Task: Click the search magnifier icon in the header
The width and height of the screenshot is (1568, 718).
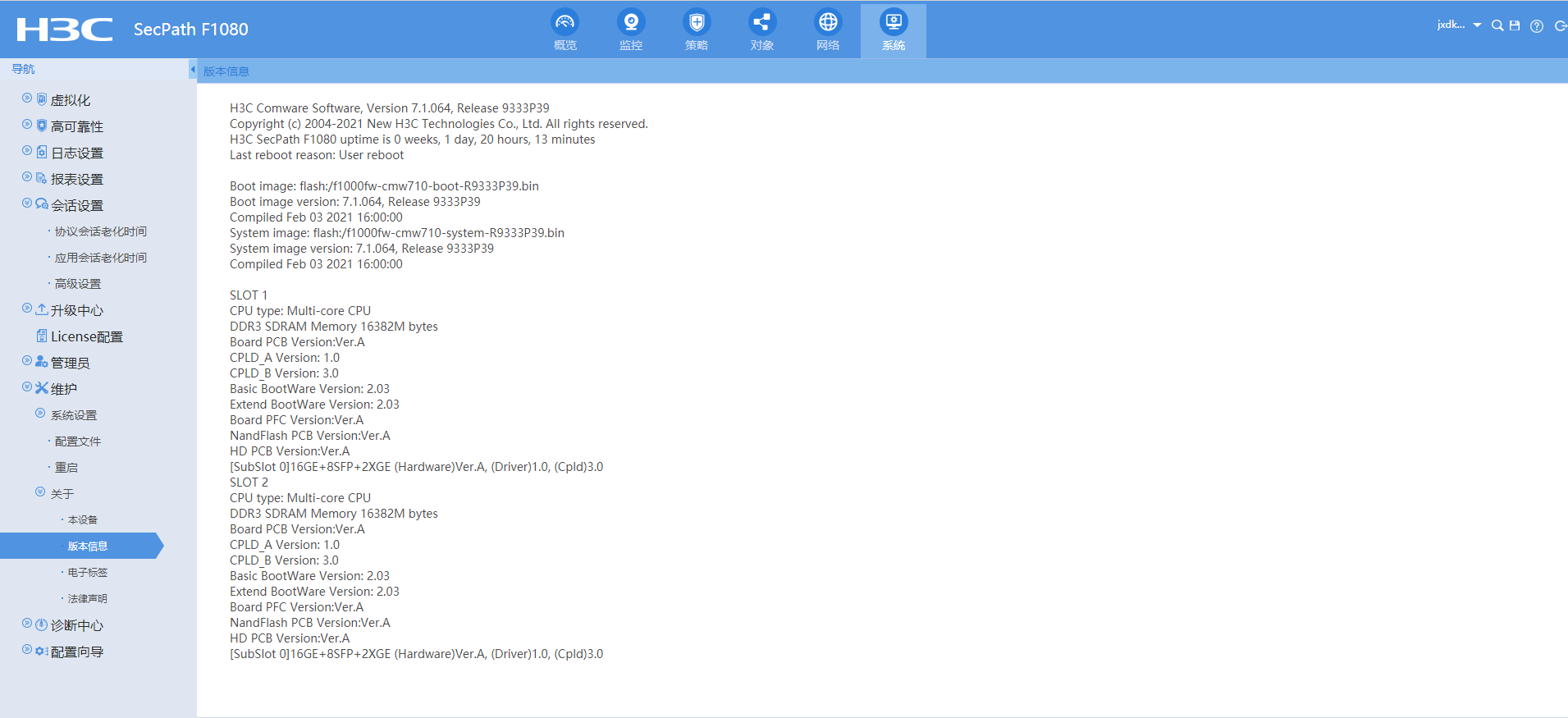Action: [1497, 25]
